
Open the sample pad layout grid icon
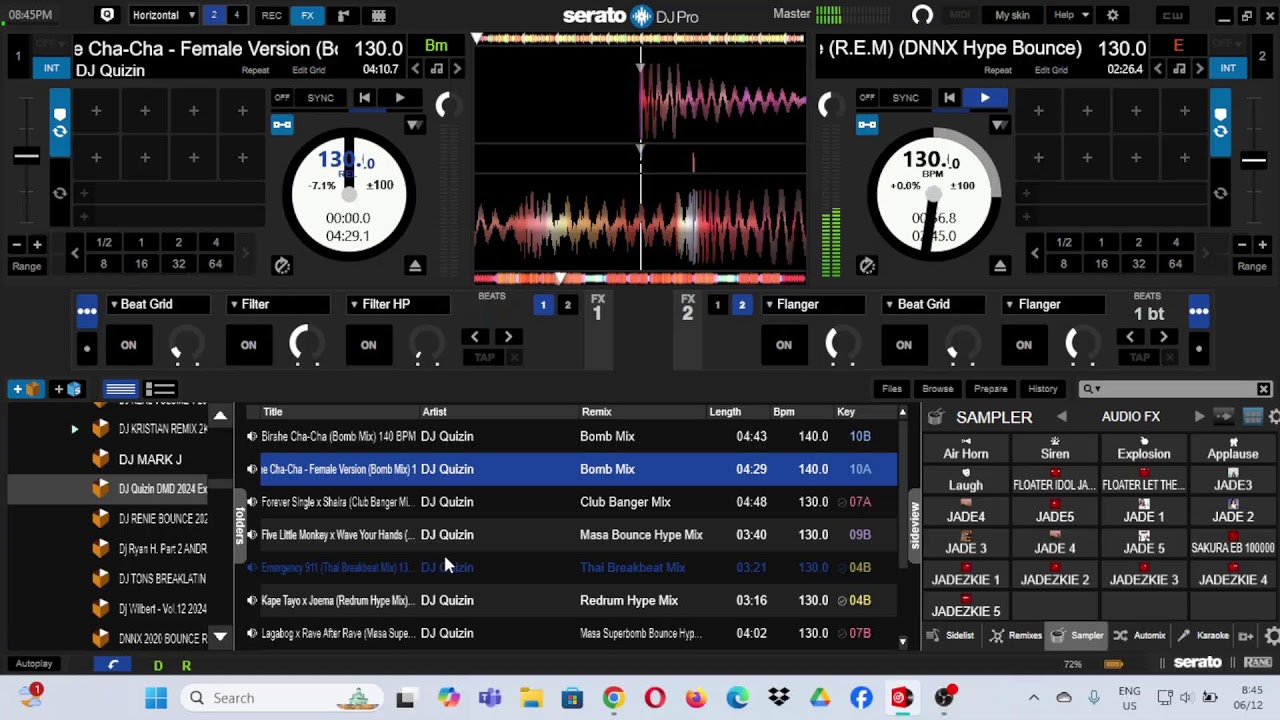coord(1252,417)
